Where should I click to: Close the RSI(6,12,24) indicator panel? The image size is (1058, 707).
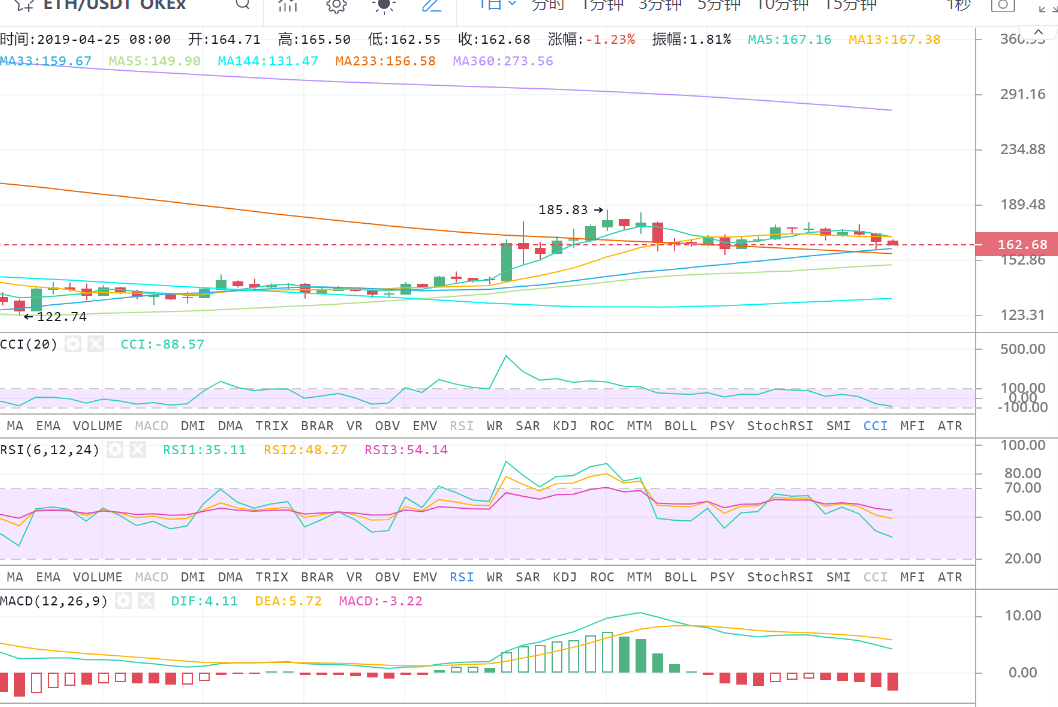pos(138,449)
